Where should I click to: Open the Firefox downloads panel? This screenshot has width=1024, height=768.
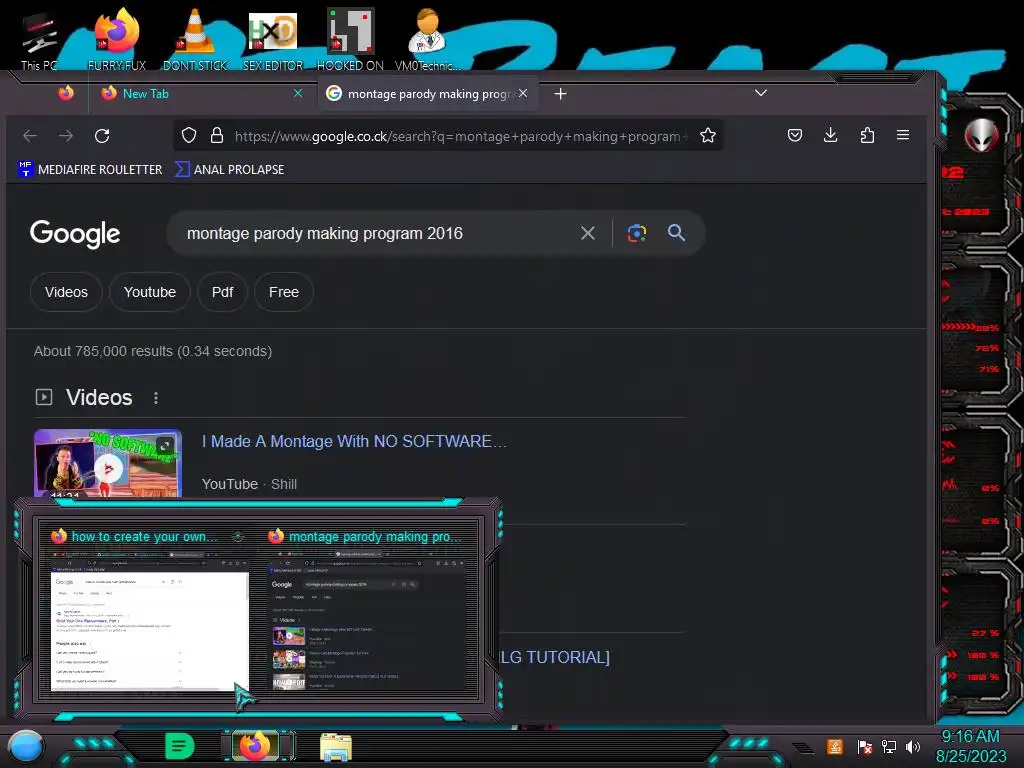(x=831, y=135)
